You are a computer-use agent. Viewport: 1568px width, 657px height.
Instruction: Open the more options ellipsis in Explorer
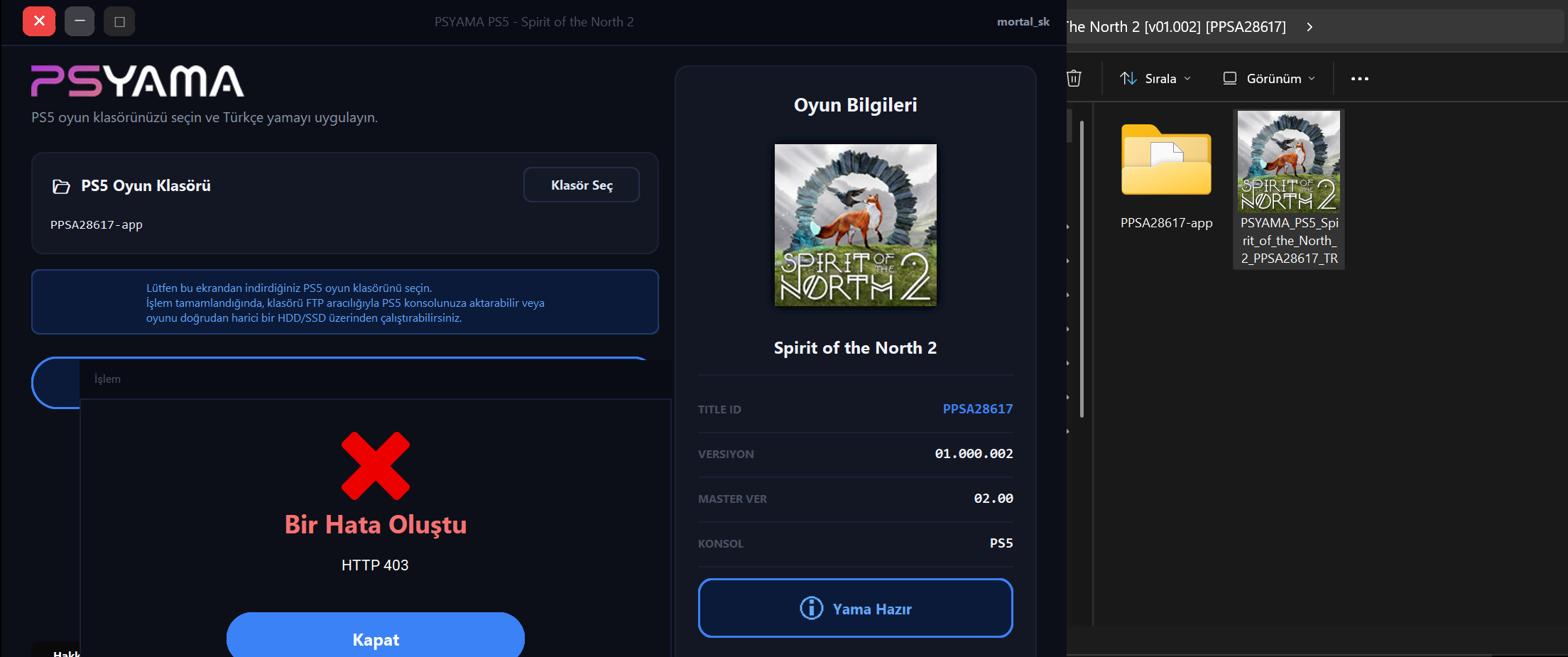point(1359,78)
